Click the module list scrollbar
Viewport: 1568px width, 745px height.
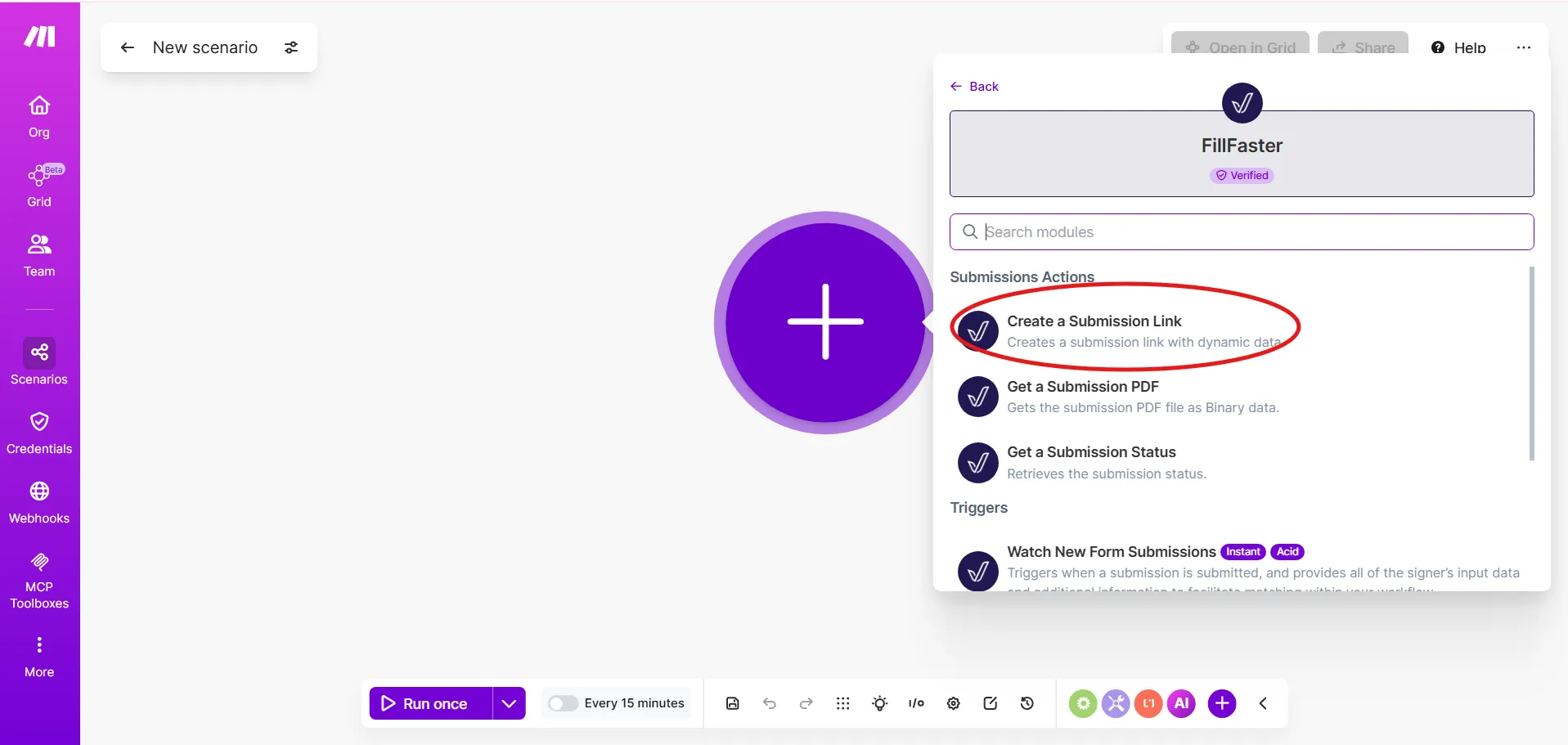pos(1531,364)
